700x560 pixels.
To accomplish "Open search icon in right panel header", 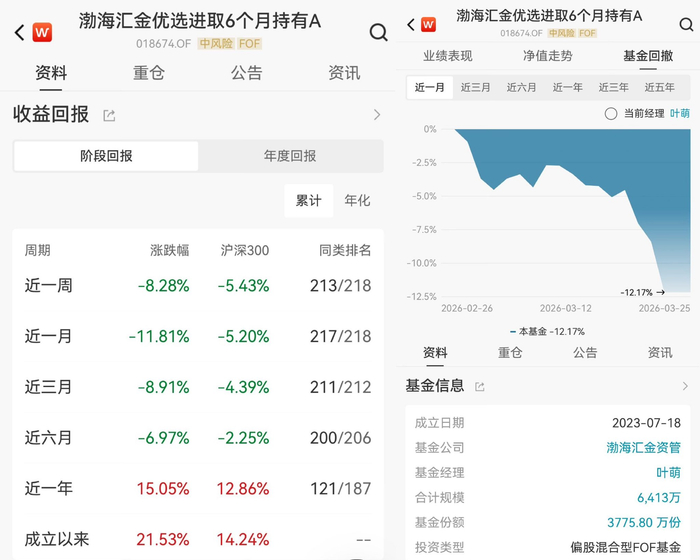I will pos(686,24).
